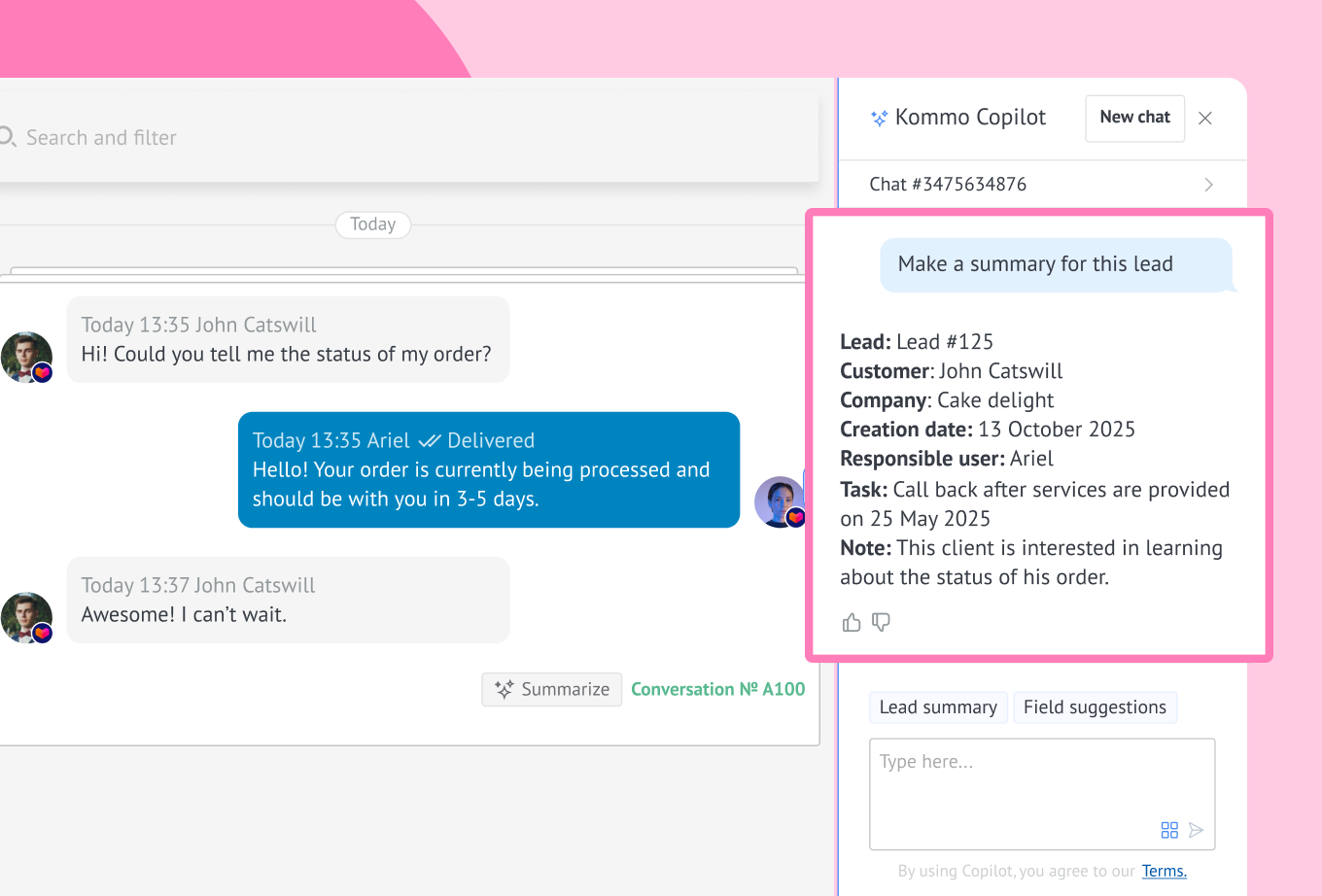Give thumbs up to the summary
1322x896 pixels.
[x=852, y=622]
